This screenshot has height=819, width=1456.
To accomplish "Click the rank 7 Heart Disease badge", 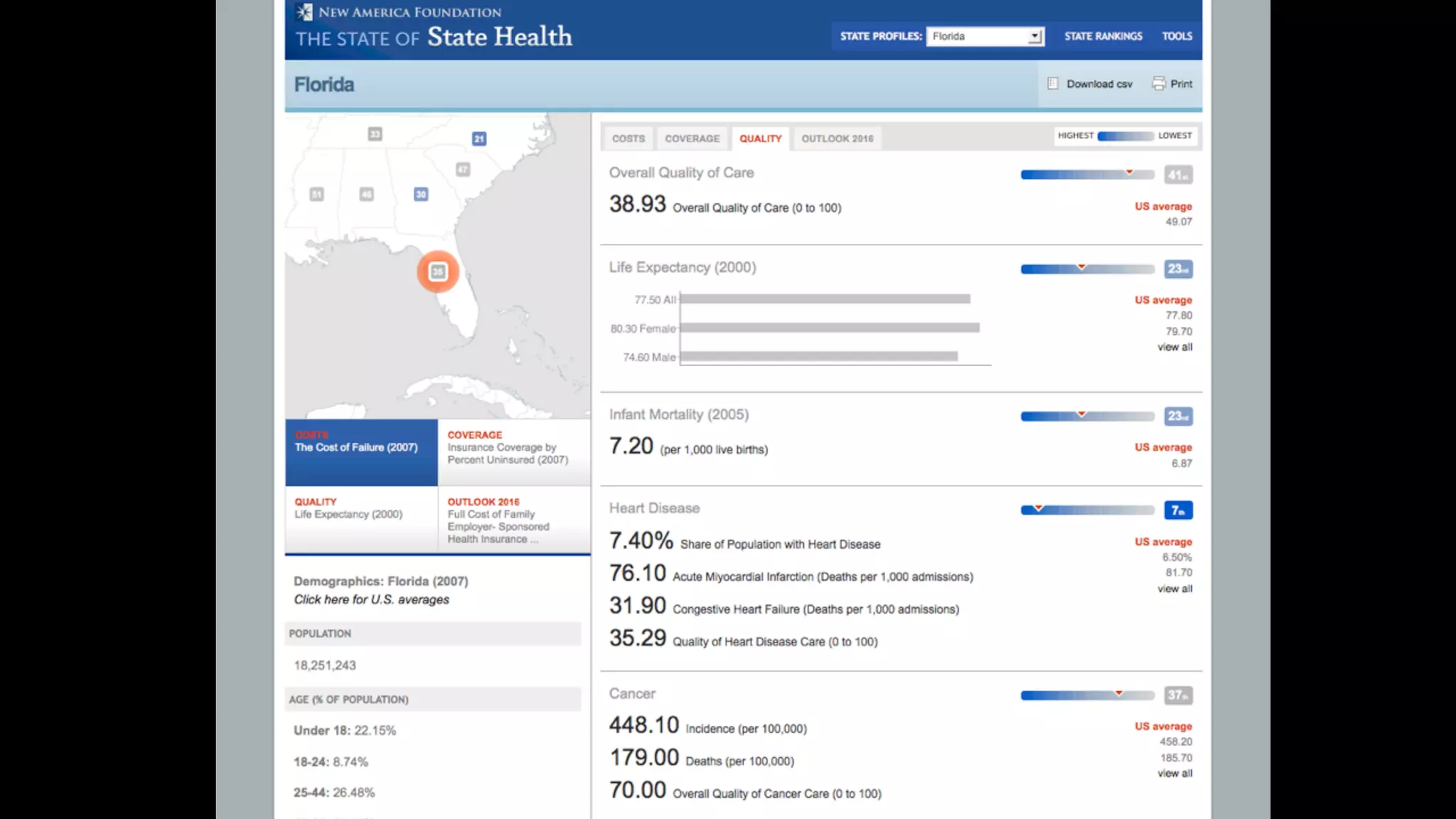I will coord(1178,510).
